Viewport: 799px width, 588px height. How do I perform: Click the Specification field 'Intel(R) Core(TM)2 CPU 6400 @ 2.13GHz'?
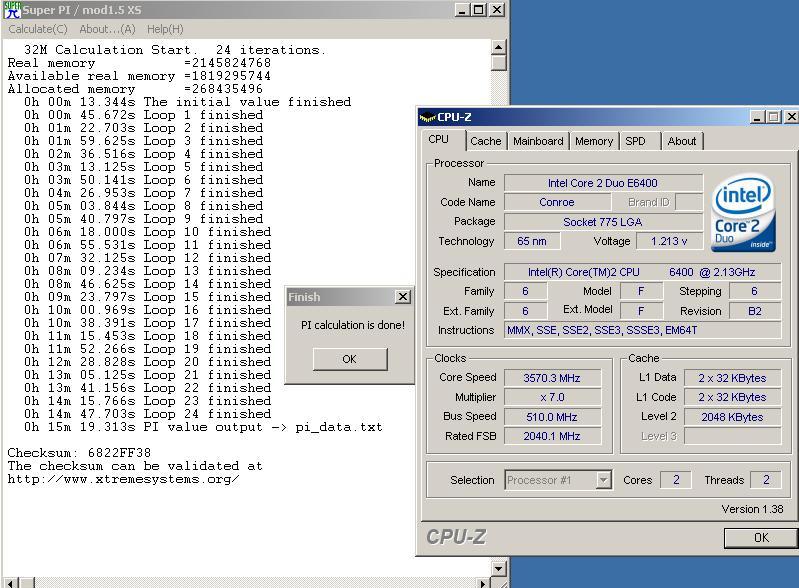[642, 272]
